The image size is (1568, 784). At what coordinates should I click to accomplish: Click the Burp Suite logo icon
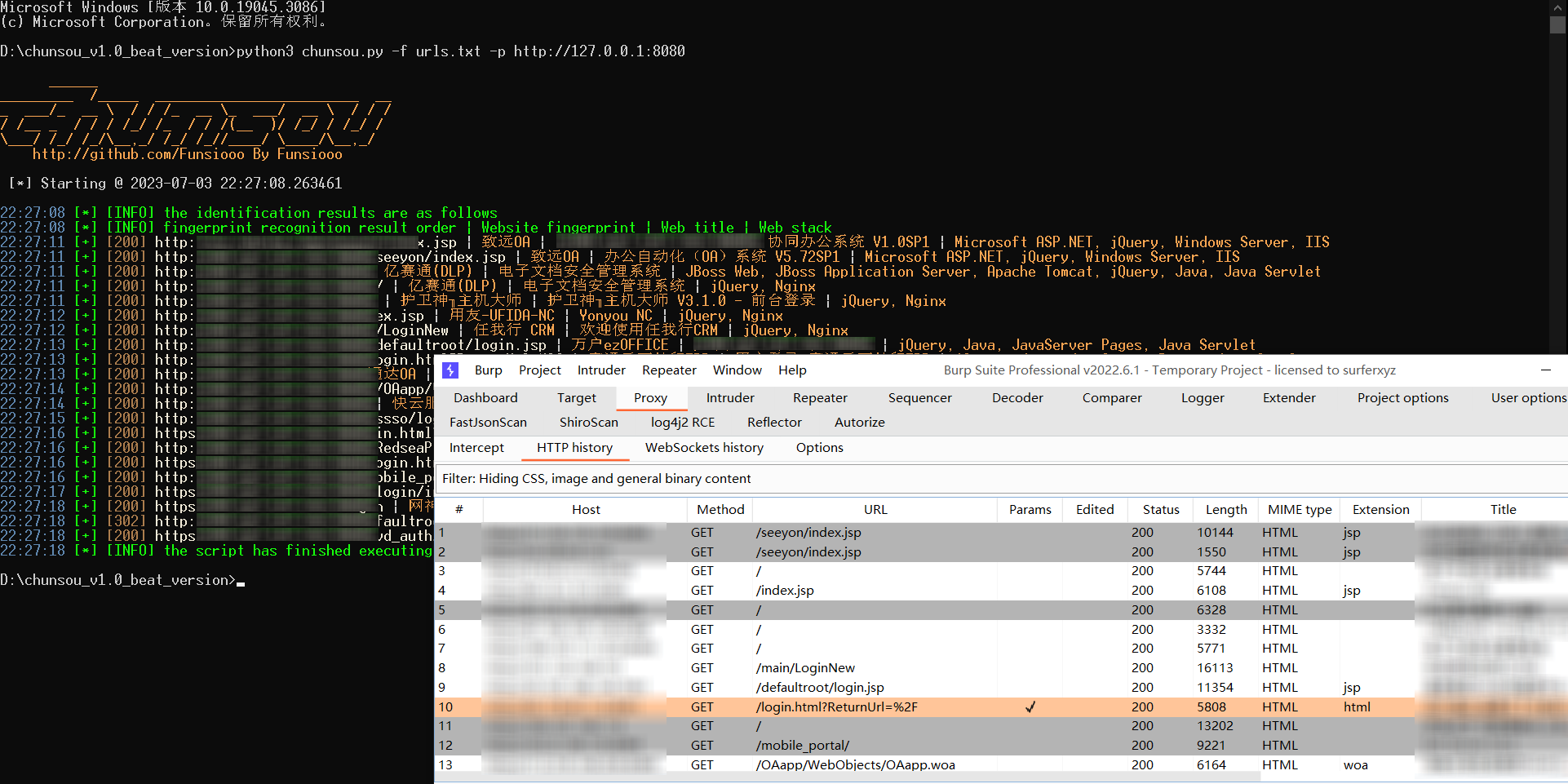(x=450, y=370)
